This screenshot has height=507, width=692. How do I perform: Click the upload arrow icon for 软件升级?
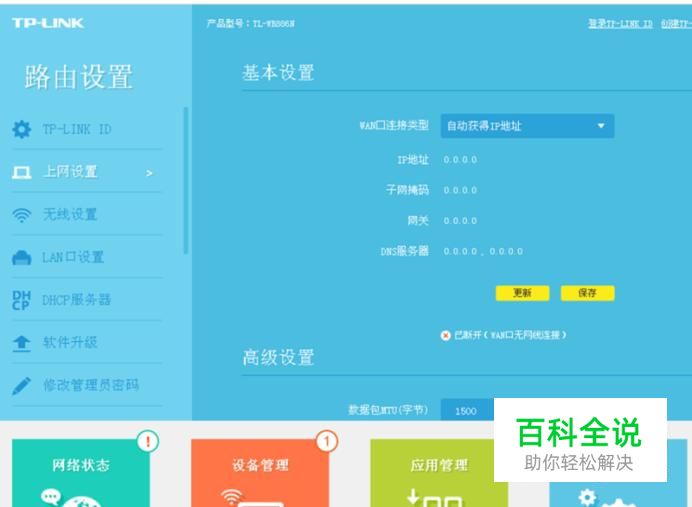click(x=21, y=343)
